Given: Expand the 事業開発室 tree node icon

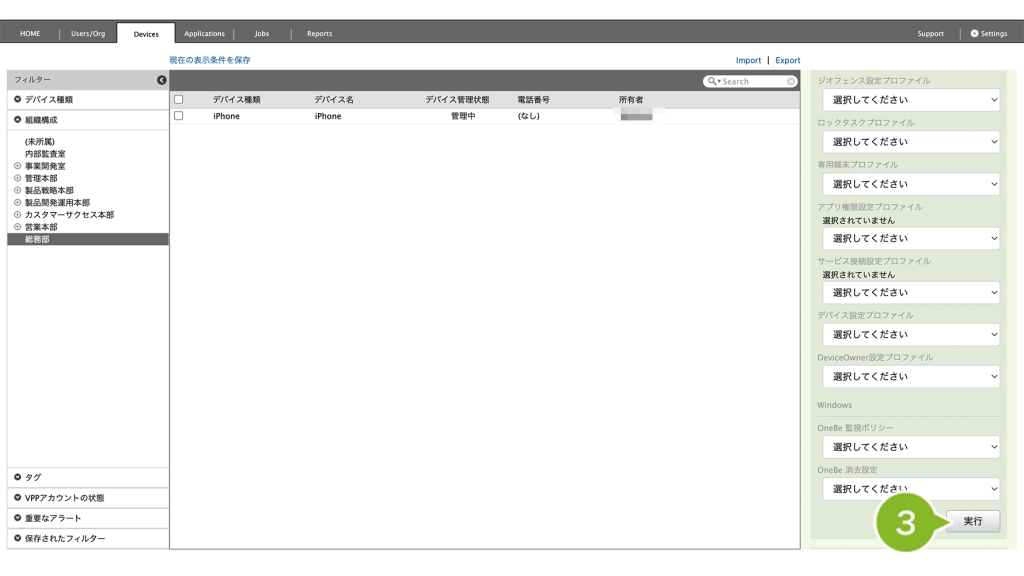Looking at the screenshot, I should tap(17, 166).
